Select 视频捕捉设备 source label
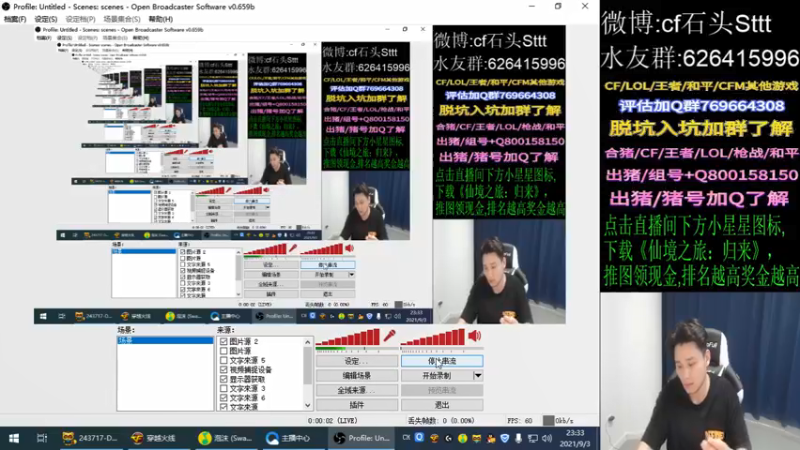The height and width of the screenshot is (450, 800). 251,369
